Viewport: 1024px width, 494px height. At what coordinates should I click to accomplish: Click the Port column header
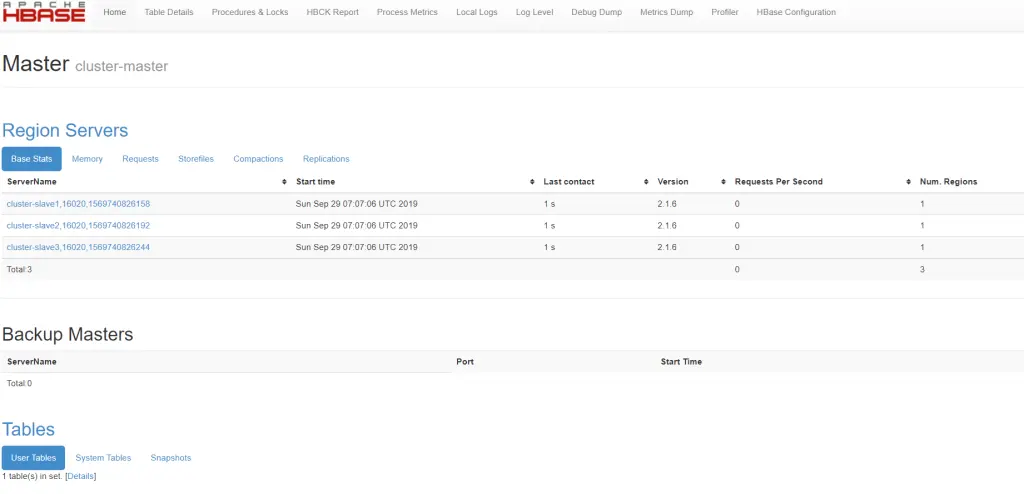pos(465,361)
